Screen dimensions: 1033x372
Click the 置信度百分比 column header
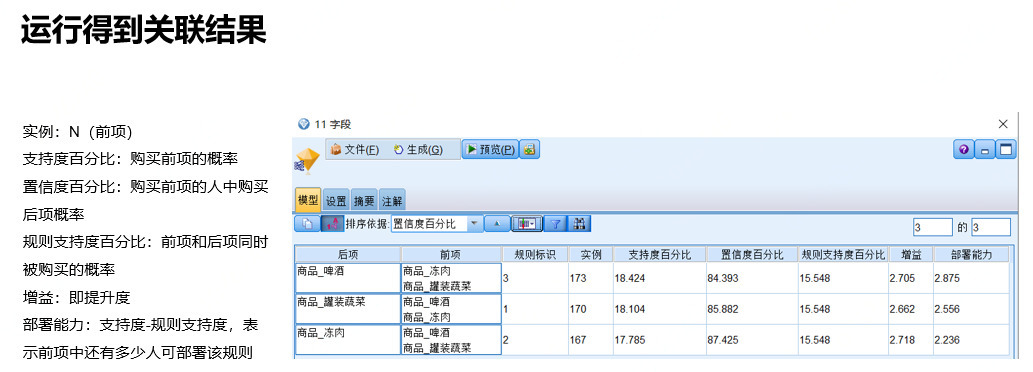click(x=752, y=254)
